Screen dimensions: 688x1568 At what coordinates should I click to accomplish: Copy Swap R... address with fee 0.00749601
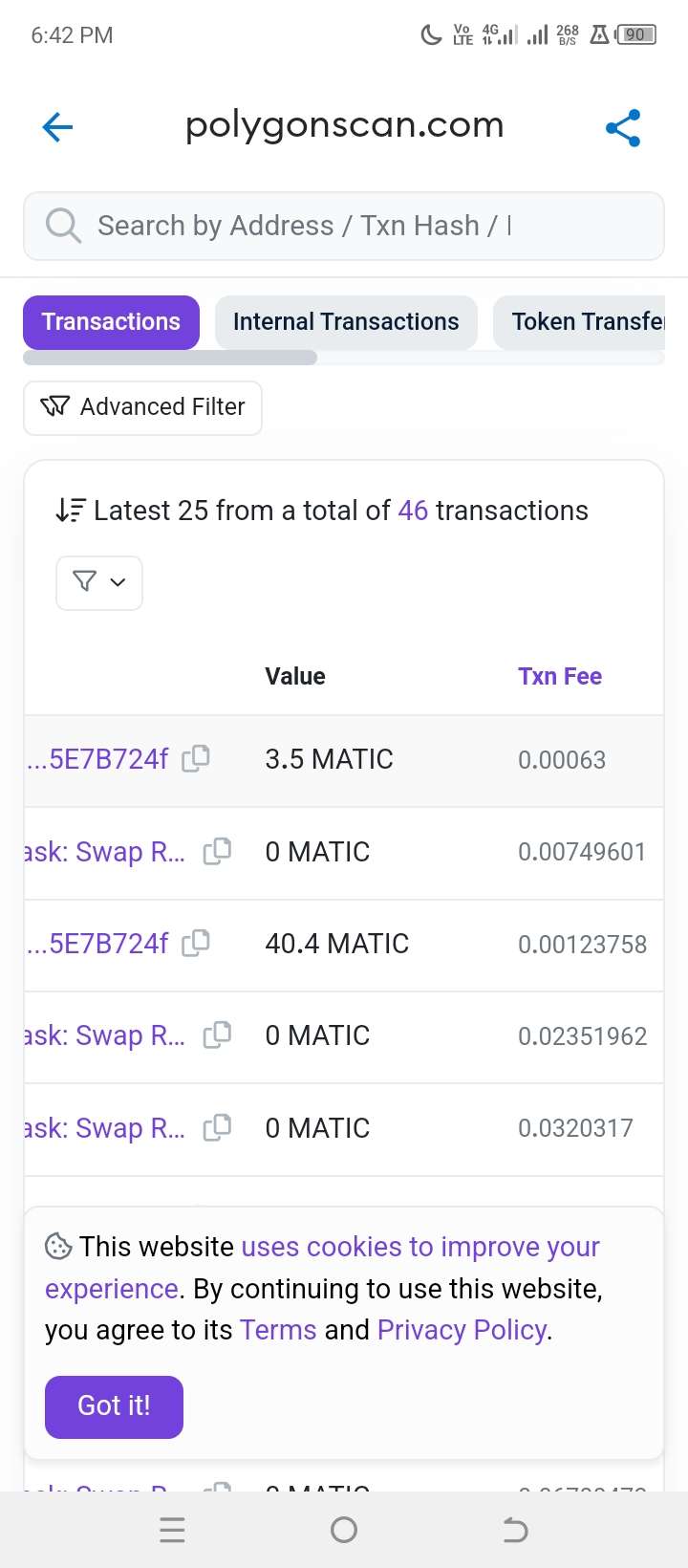218,851
